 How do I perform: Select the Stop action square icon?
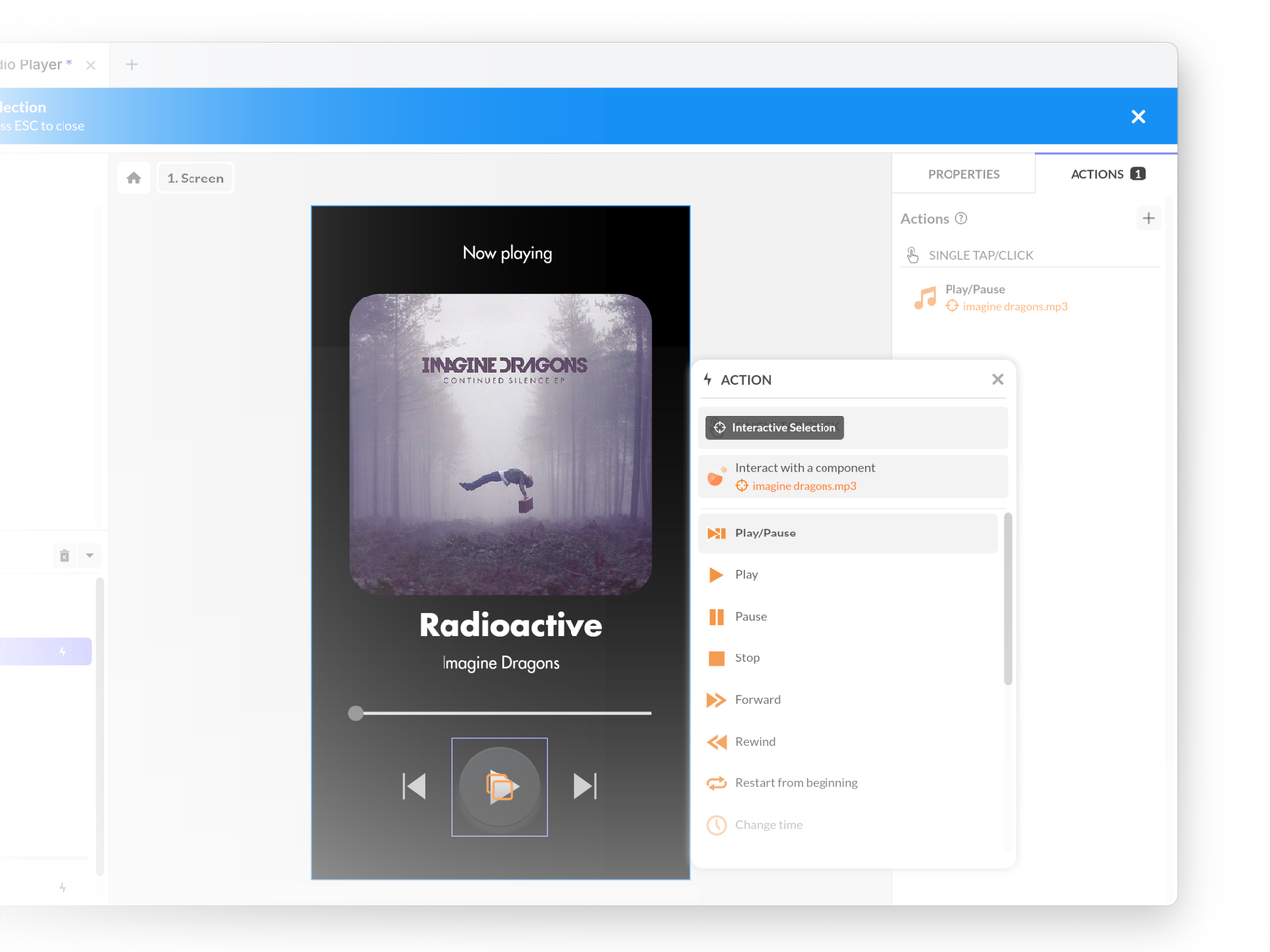pos(716,657)
